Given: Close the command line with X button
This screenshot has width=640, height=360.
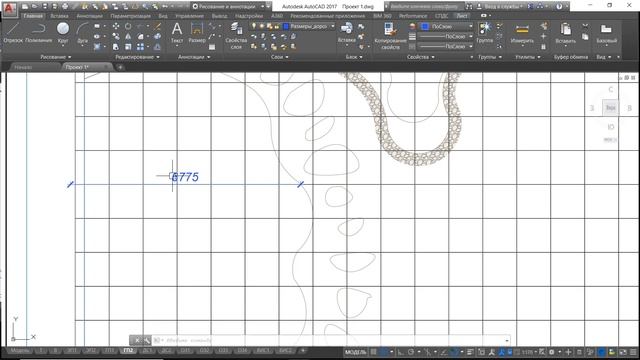Looking at the screenshot, I should pyautogui.click(x=137, y=340).
